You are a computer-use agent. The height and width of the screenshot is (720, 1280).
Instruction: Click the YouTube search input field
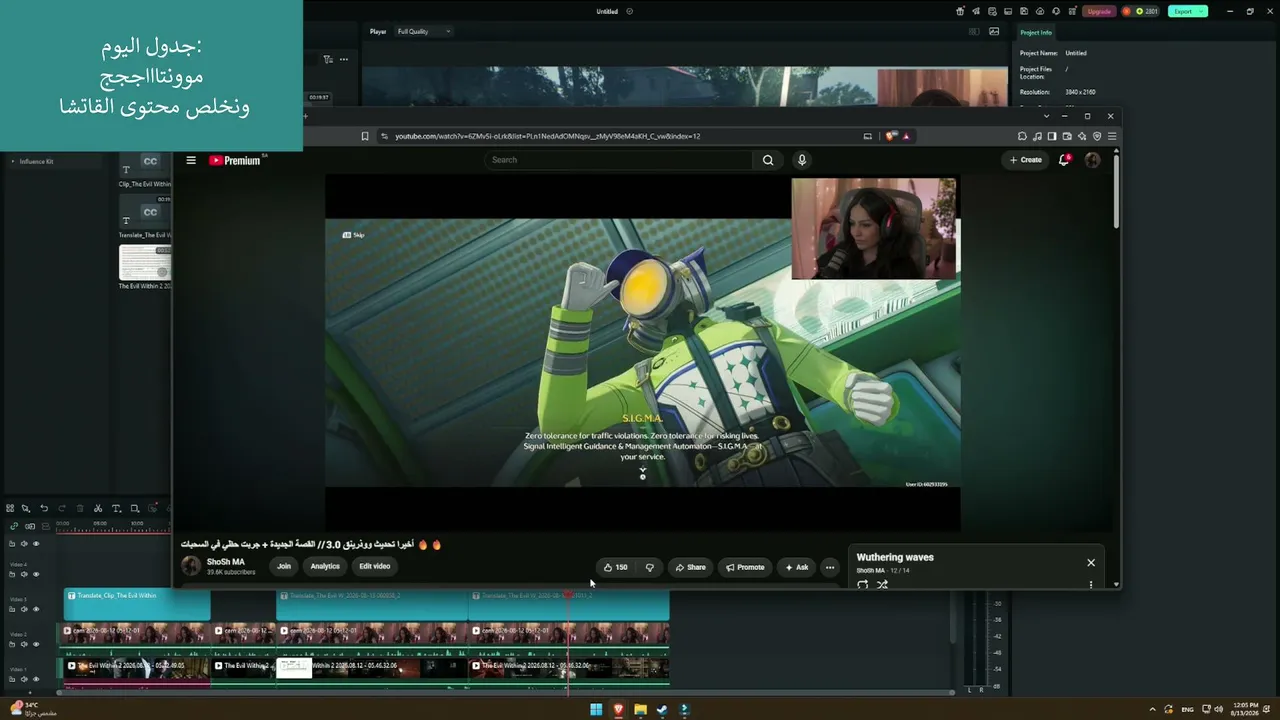(618, 160)
